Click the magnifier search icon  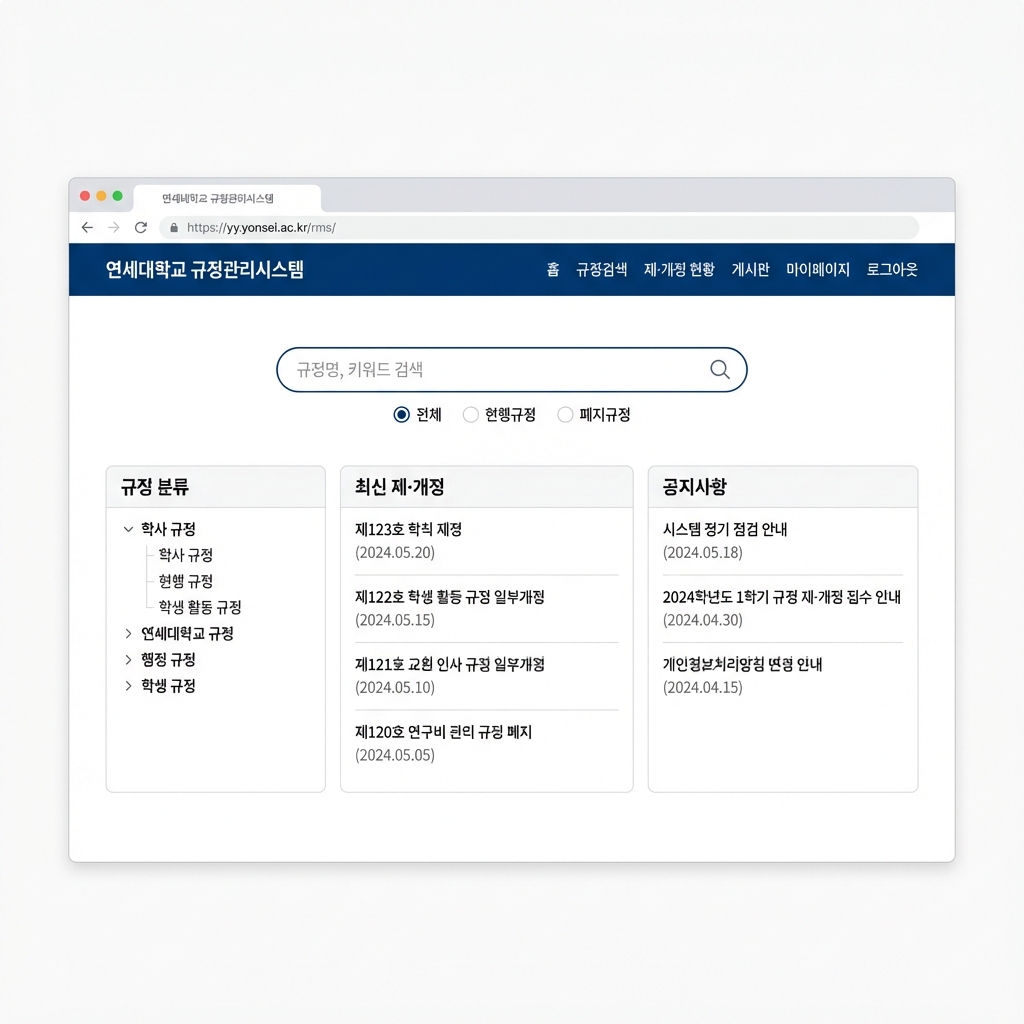(x=719, y=369)
